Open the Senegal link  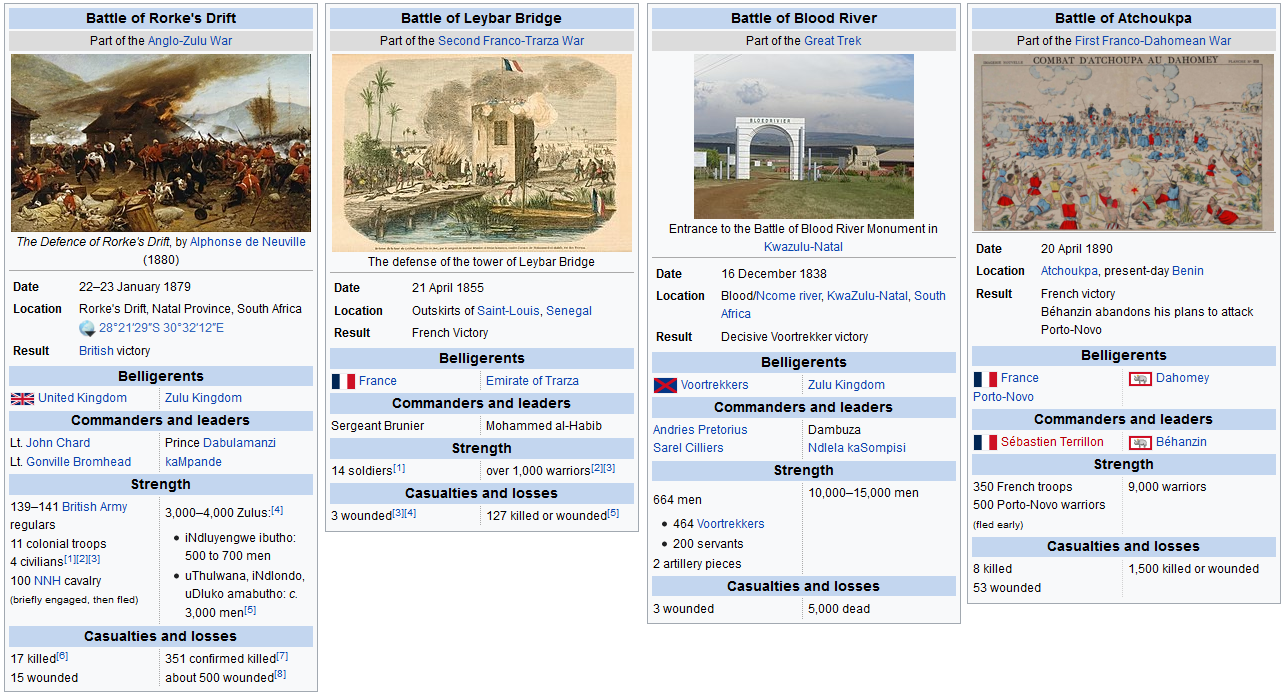pyautogui.click(x=569, y=311)
